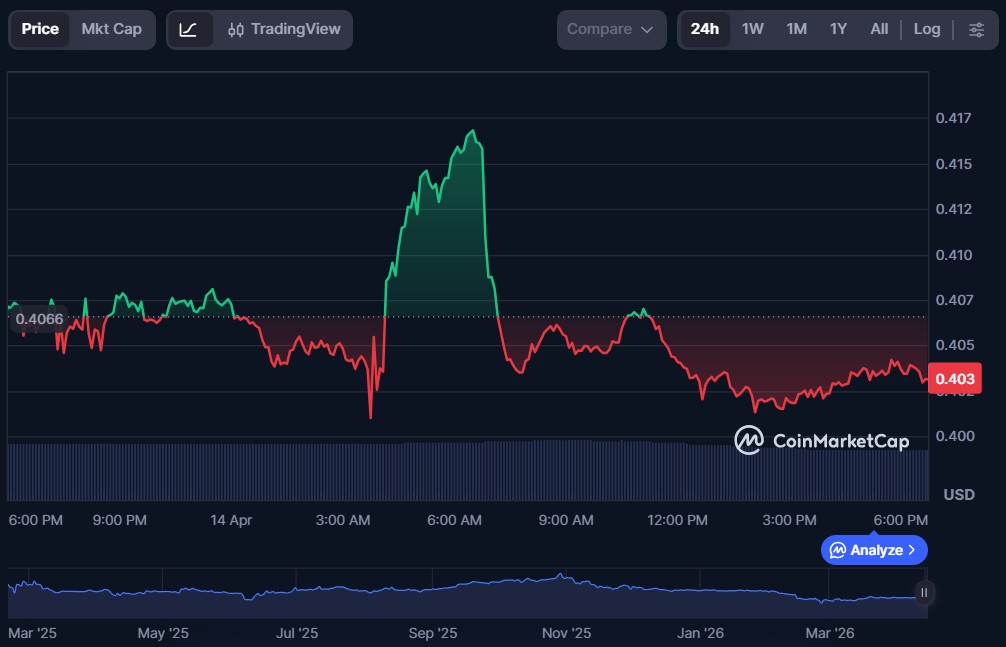Toggle Mkt Cap view
Viewport: 1006px width, 647px height.
pos(111,29)
